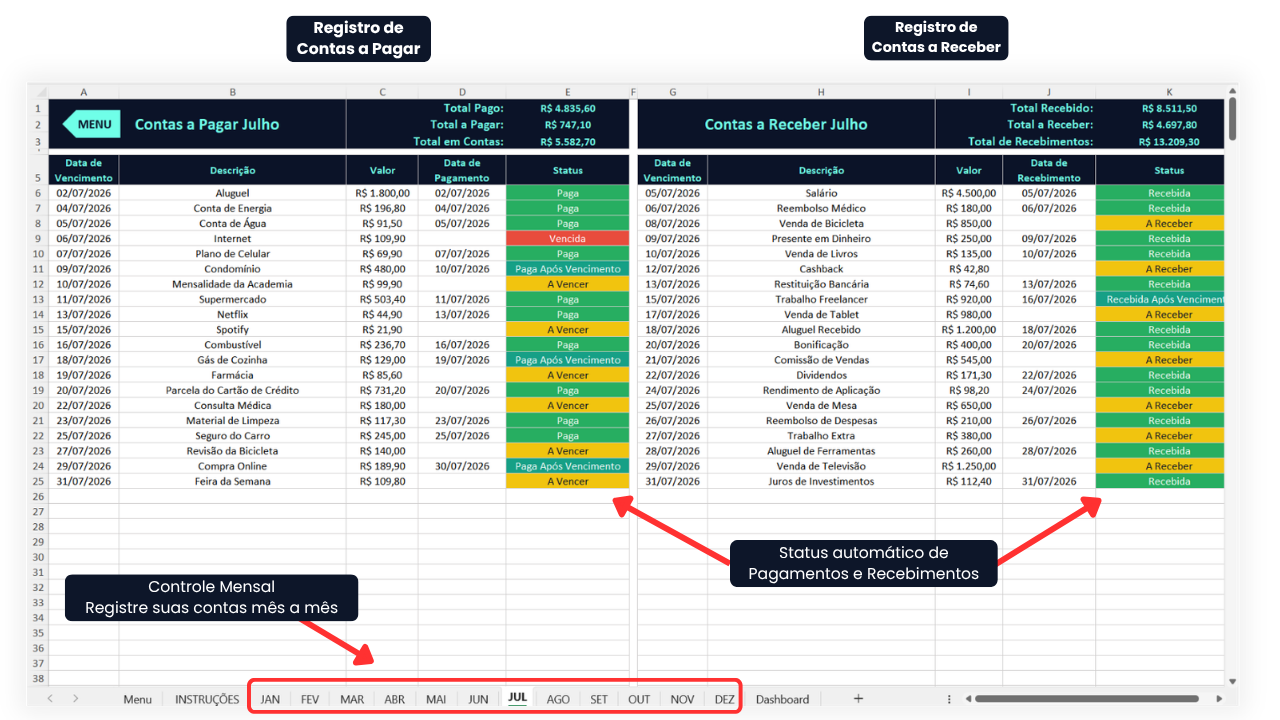Click the 'R$ 4.500,00' value cell

(969, 193)
